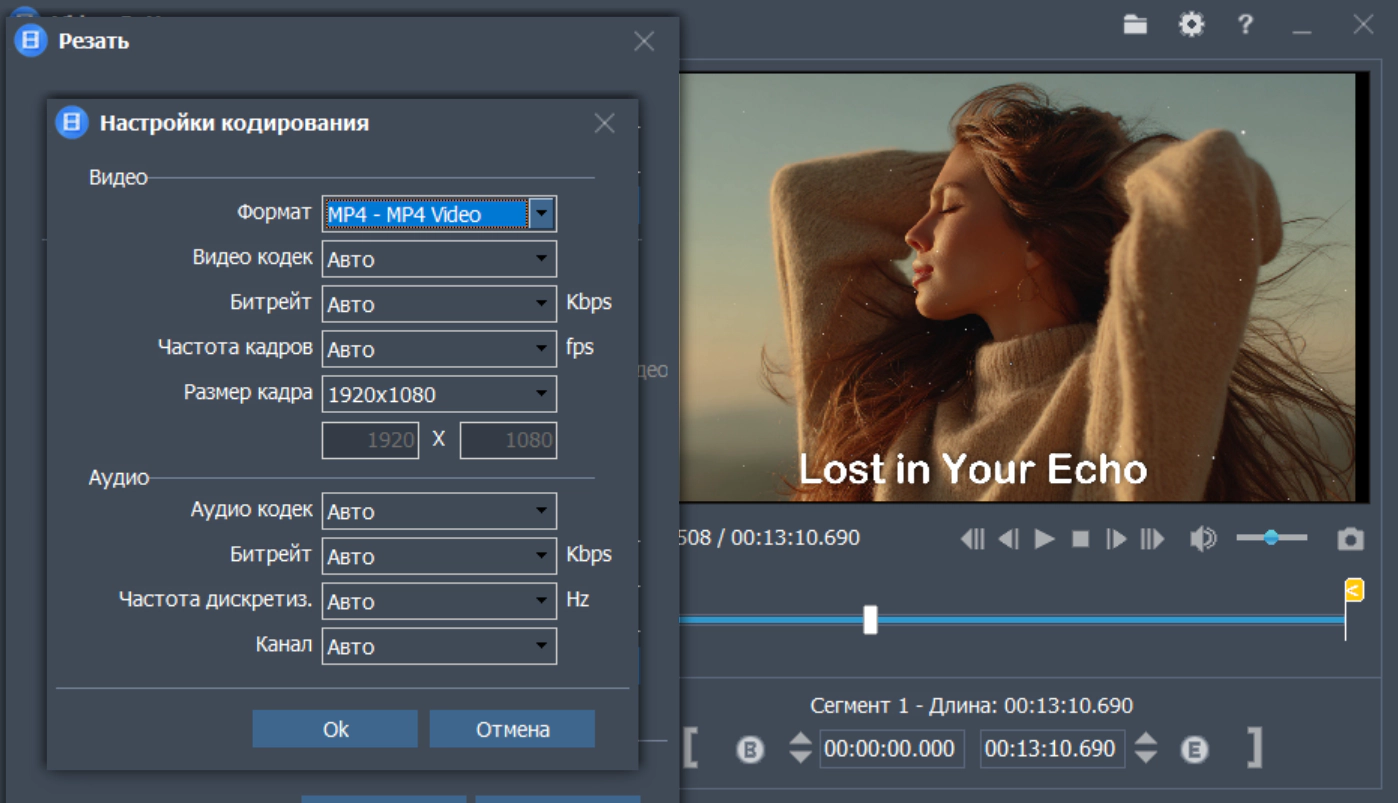The image size is (1398, 803).
Task: Open settings via gear icon
Action: (x=1191, y=25)
